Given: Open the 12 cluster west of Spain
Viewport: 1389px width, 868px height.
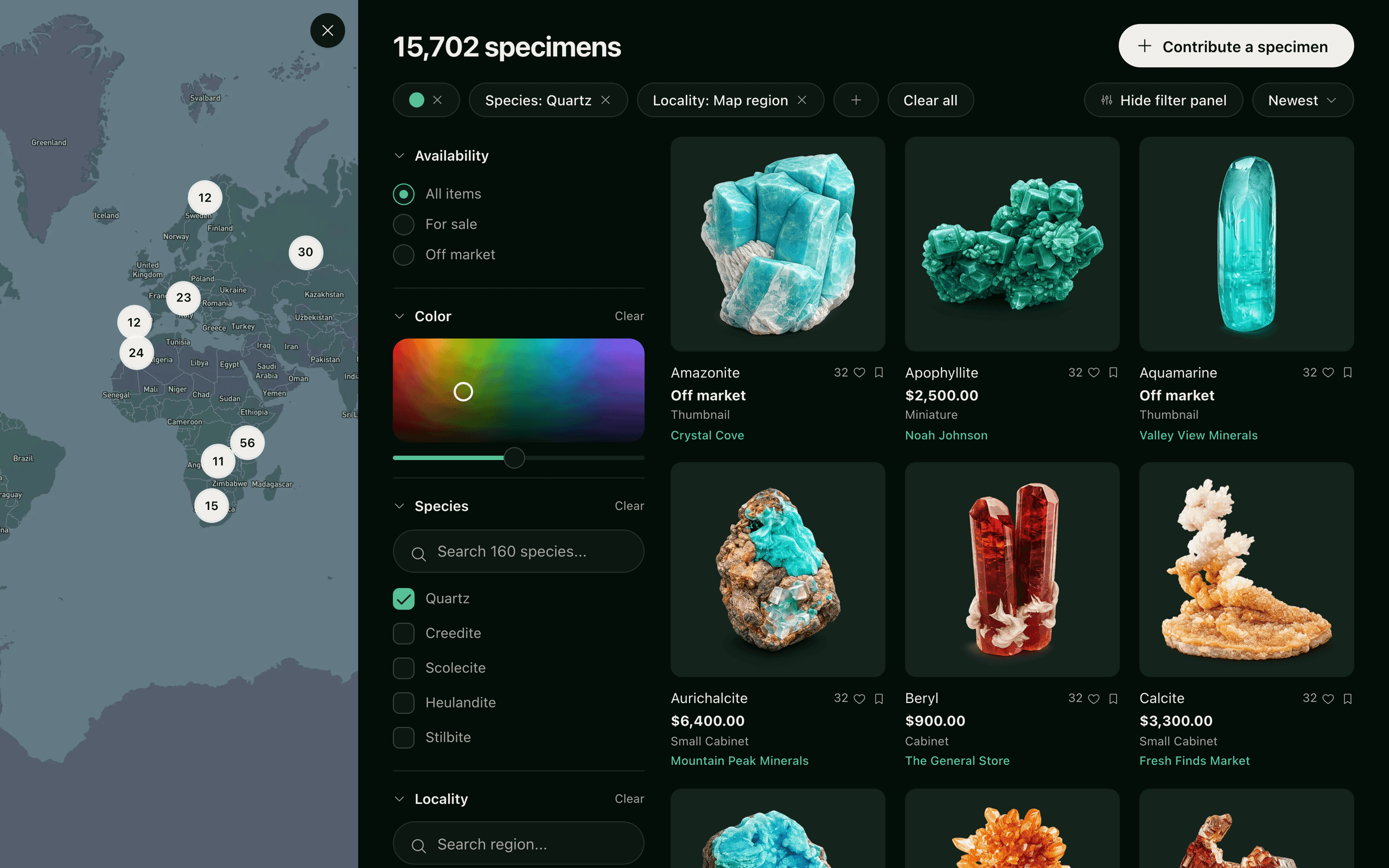Looking at the screenshot, I should pyautogui.click(x=135, y=322).
